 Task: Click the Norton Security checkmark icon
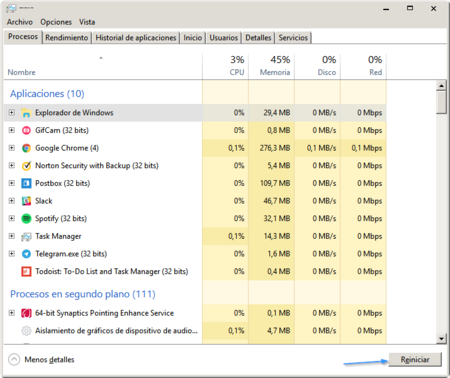coord(26,166)
